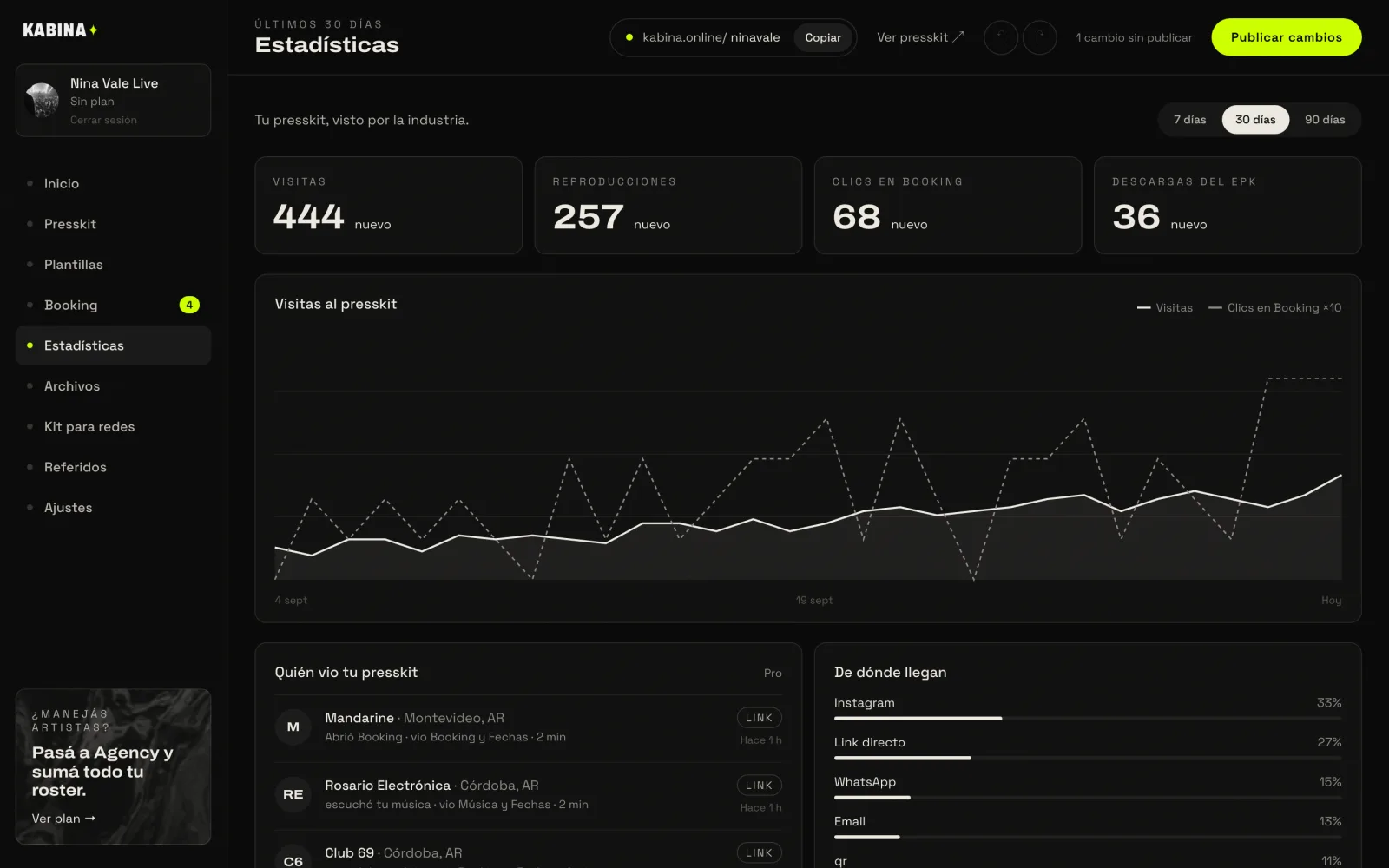This screenshot has width=1389, height=868.
Task: Click the LINK badge on the Rosario Electrónica row
Action: 759,786
